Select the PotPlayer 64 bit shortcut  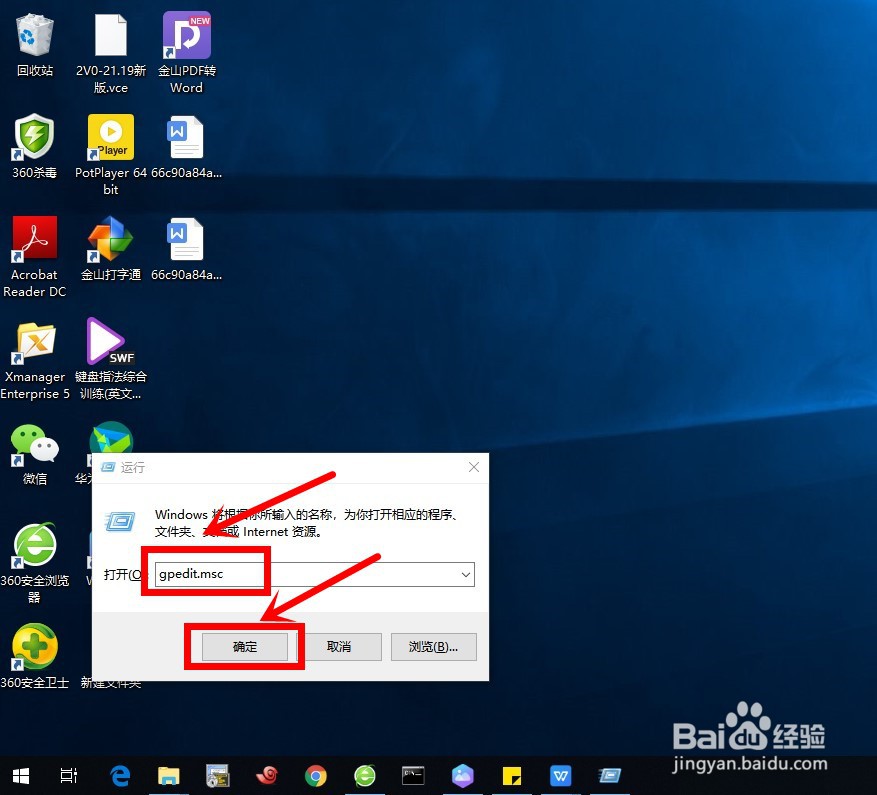111,155
